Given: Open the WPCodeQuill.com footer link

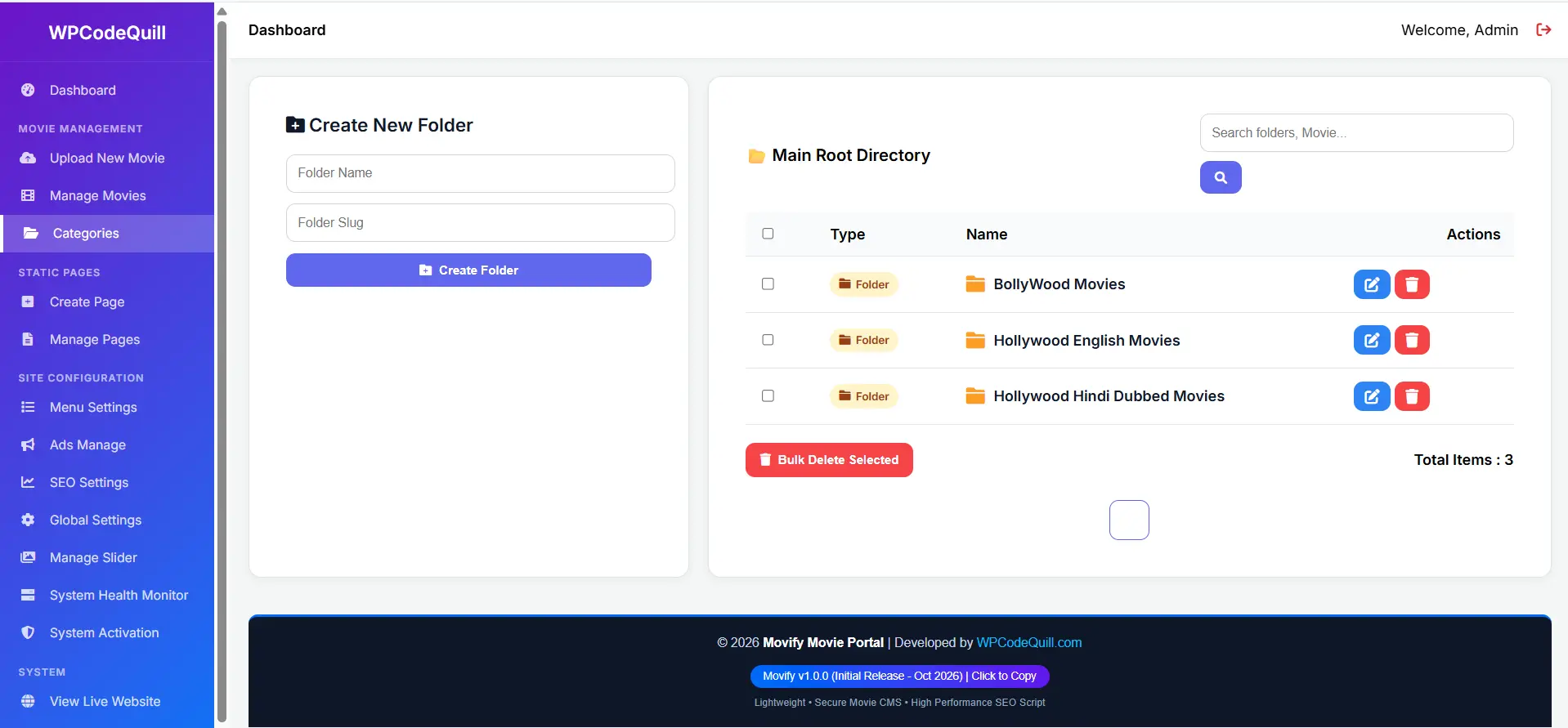Looking at the screenshot, I should tap(1028, 642).
